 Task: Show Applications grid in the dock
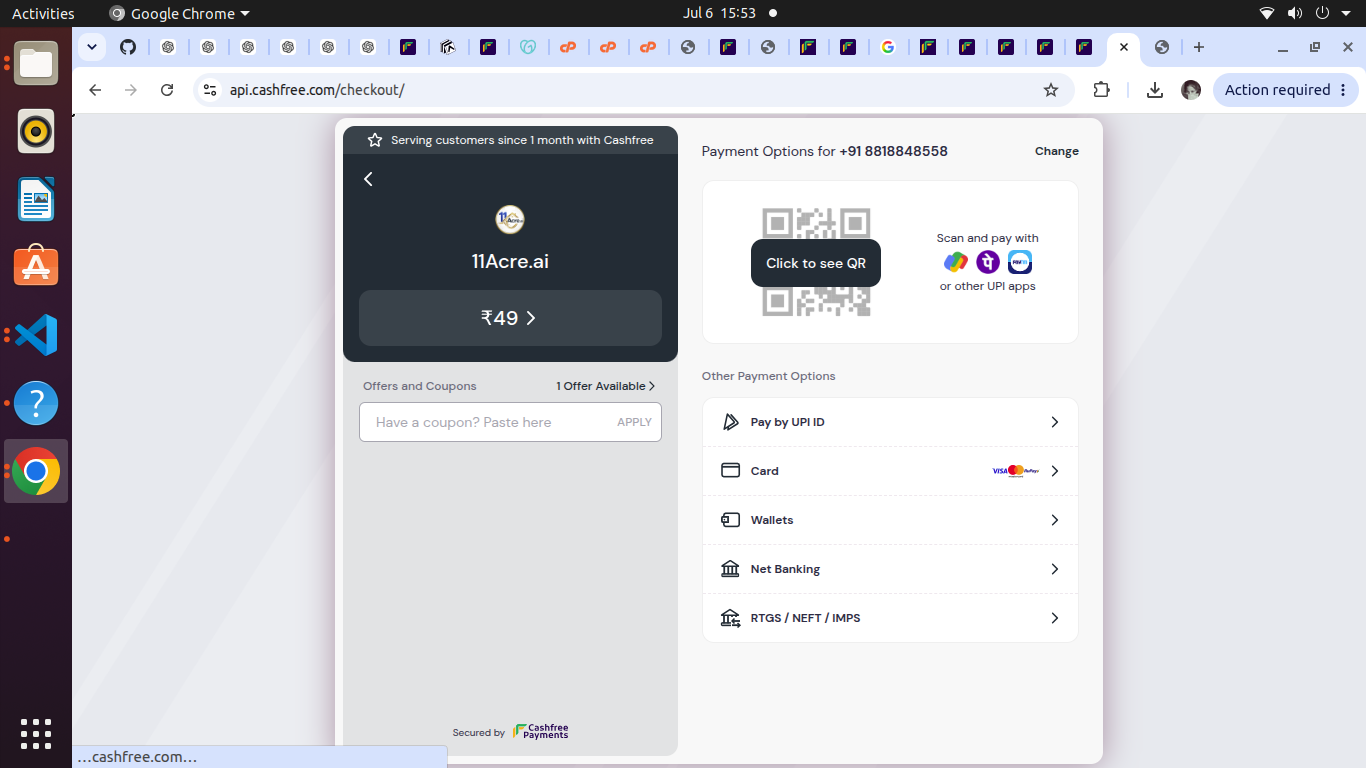coord(36,734)
